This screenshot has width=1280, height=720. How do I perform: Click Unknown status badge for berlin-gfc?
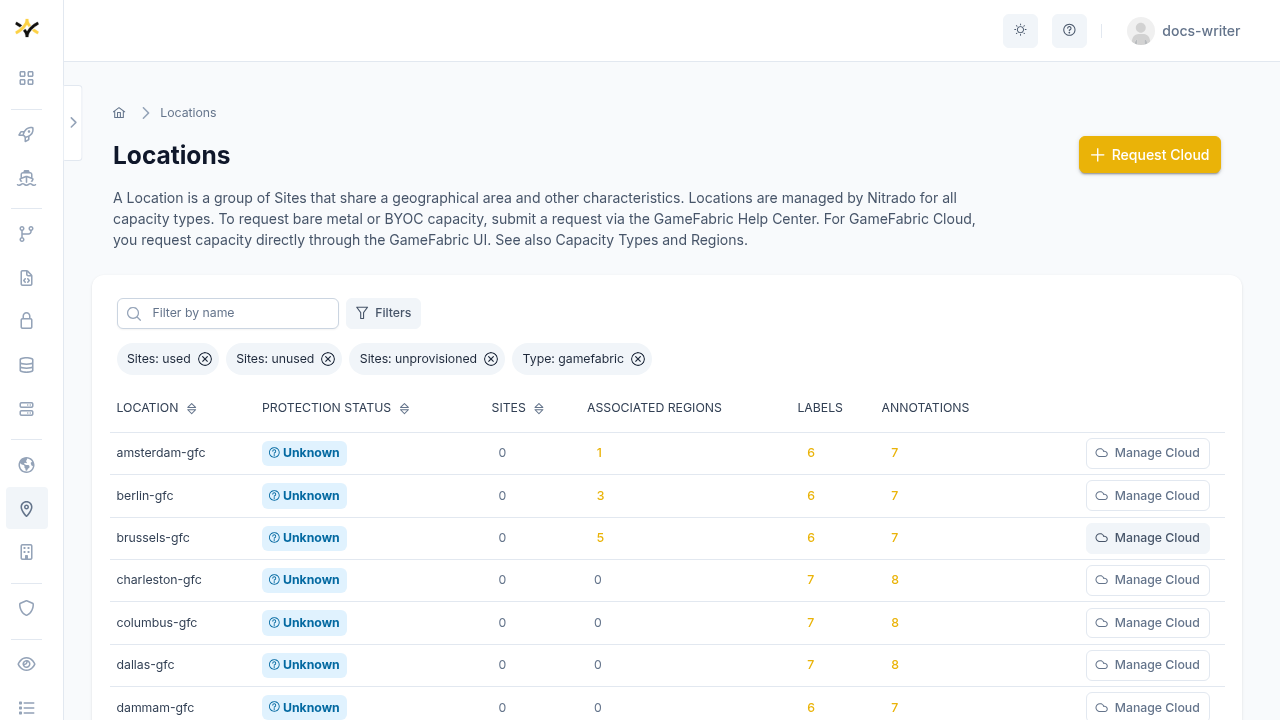tap(304, 496)
